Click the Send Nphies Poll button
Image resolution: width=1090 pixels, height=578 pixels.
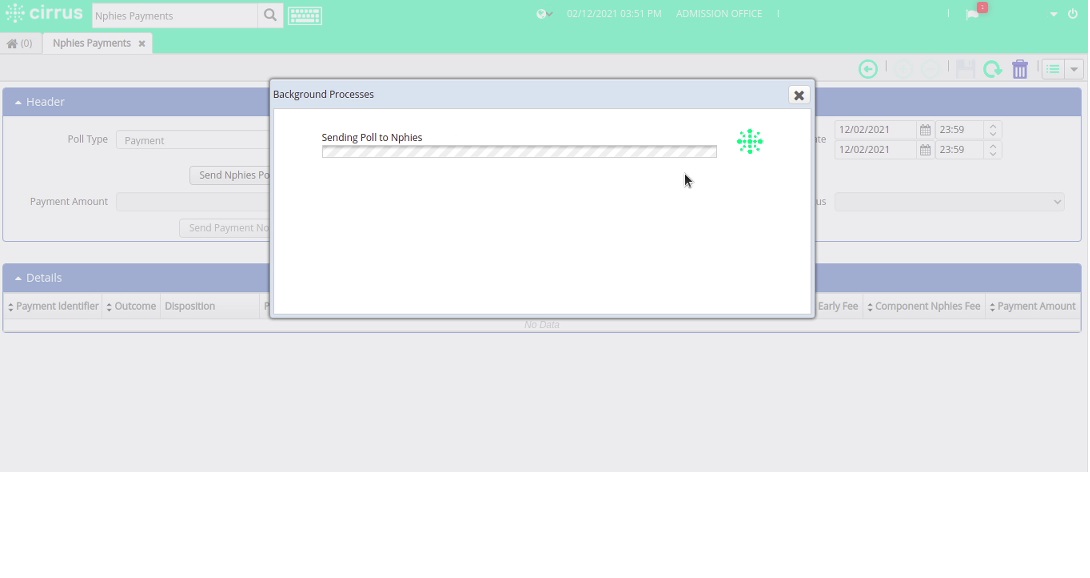click(x=233, y=175)
